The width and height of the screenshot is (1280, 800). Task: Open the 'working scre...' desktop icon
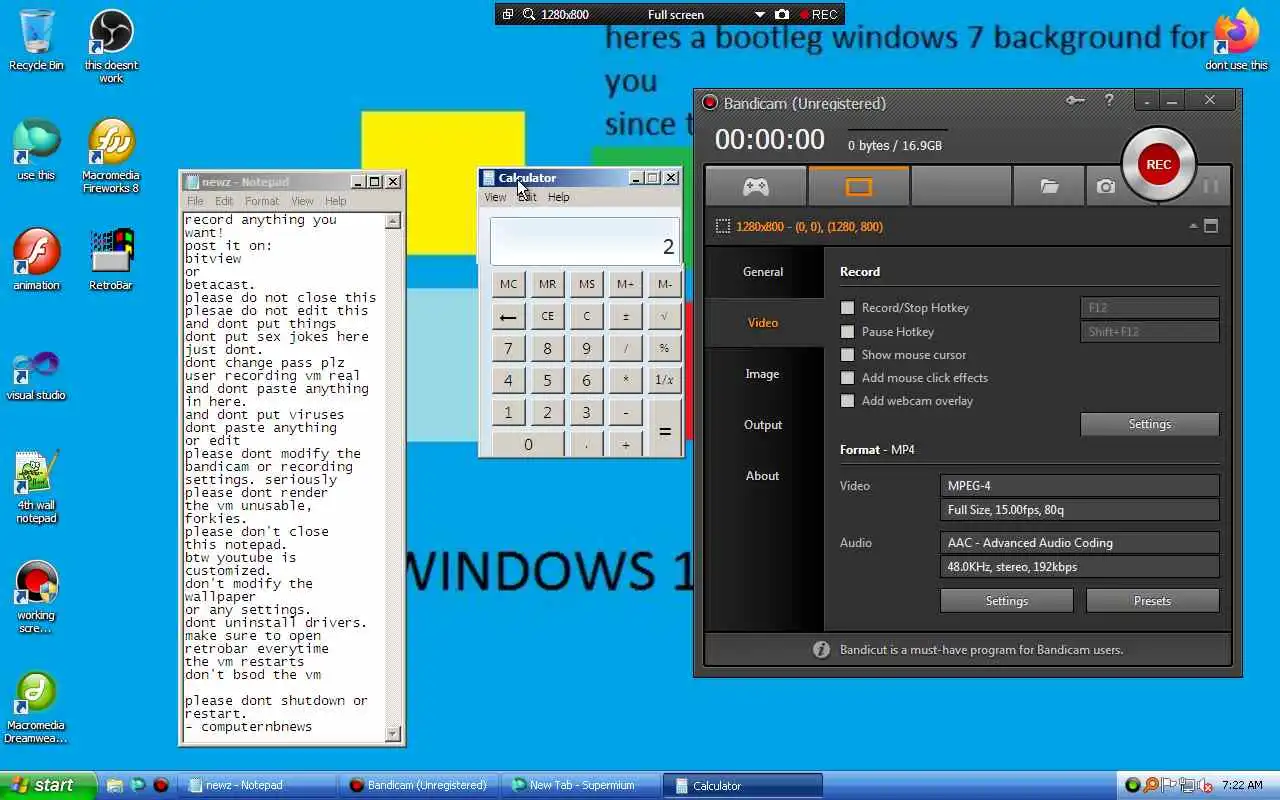(36, 597)
